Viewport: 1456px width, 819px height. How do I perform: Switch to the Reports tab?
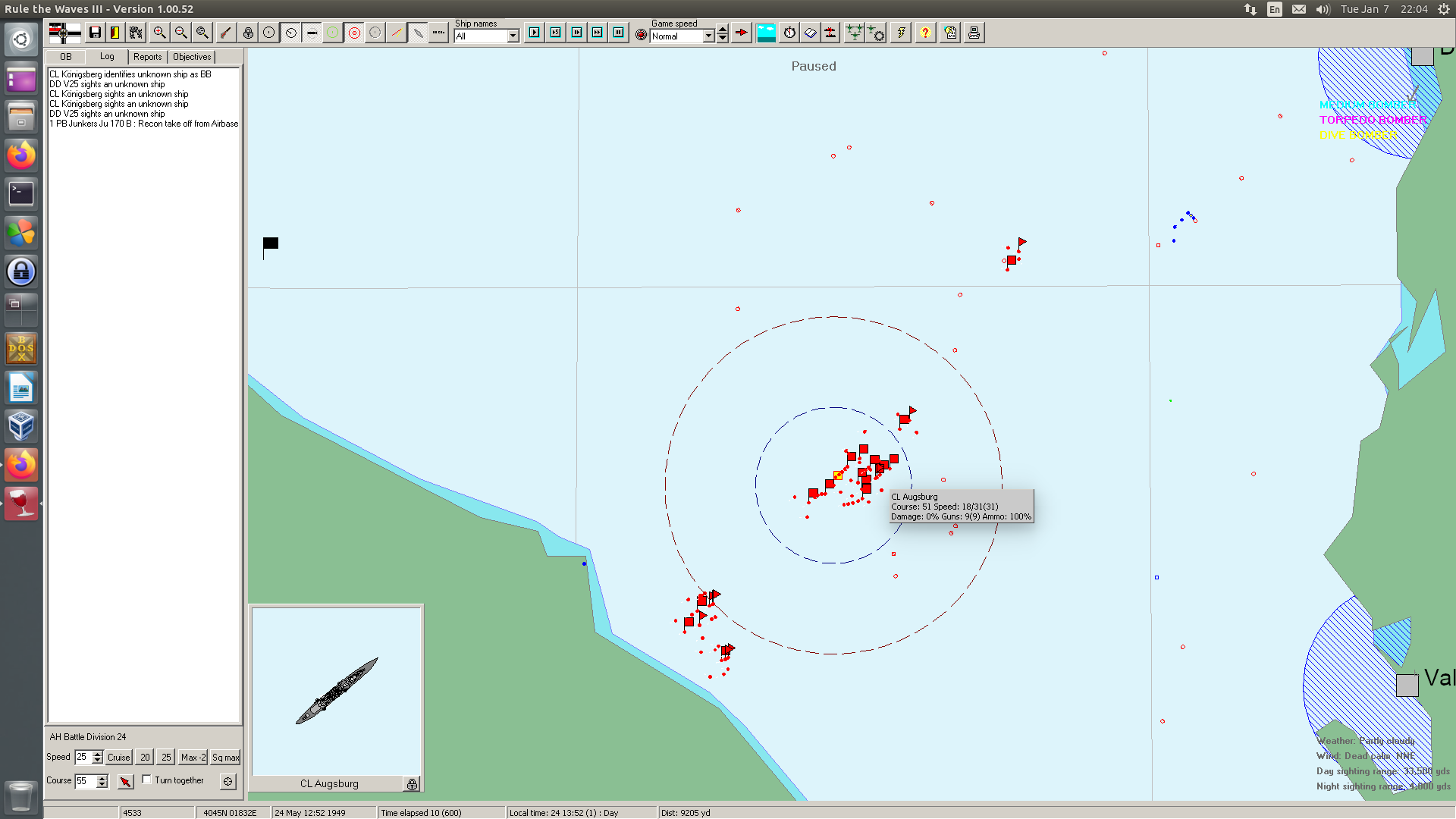(147, 57)
